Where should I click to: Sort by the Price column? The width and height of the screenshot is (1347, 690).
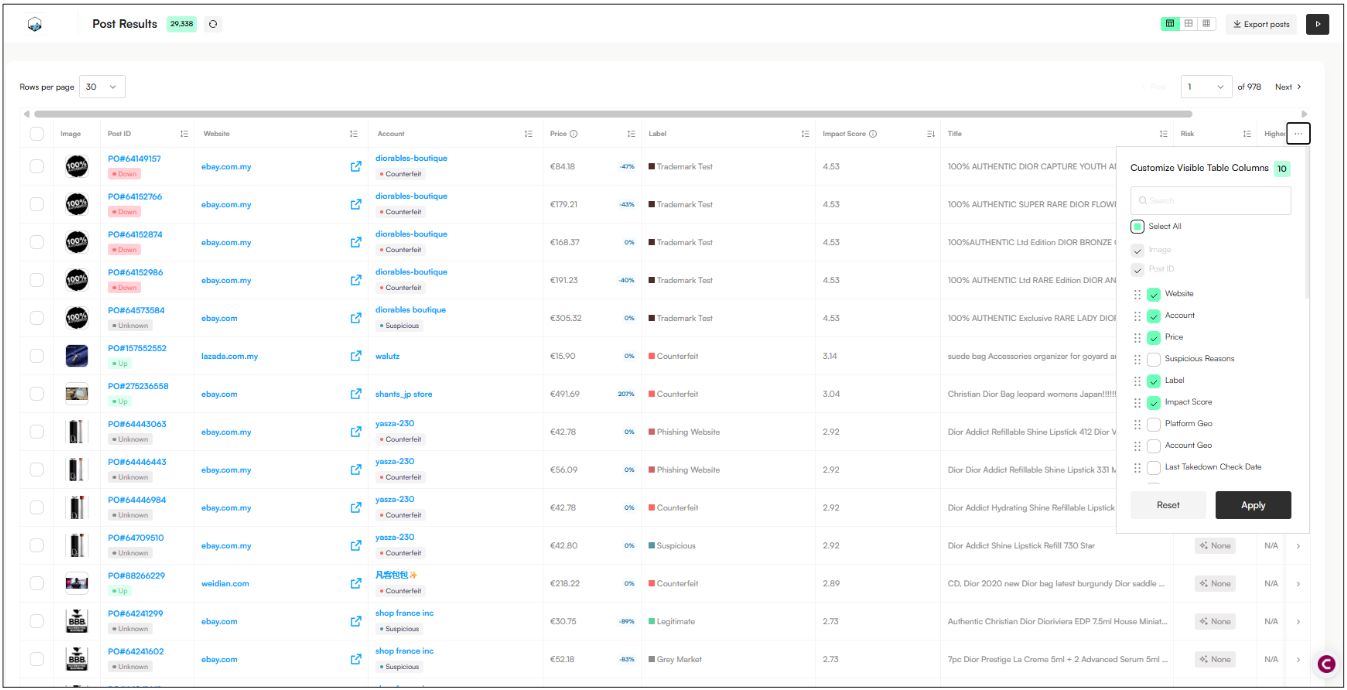[631, 134]
